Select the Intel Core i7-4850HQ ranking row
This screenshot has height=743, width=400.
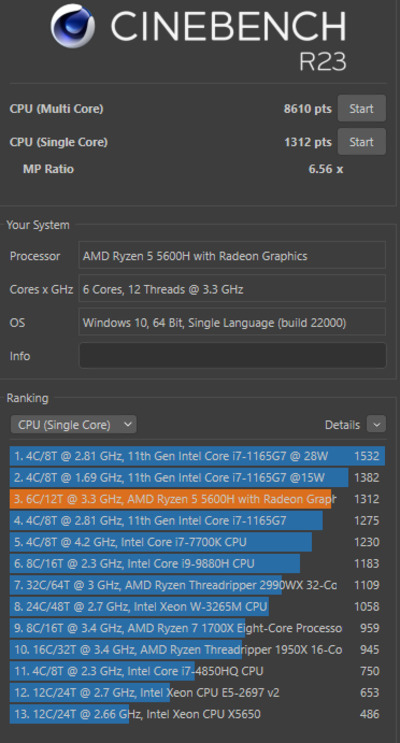(x=197, y=671)
